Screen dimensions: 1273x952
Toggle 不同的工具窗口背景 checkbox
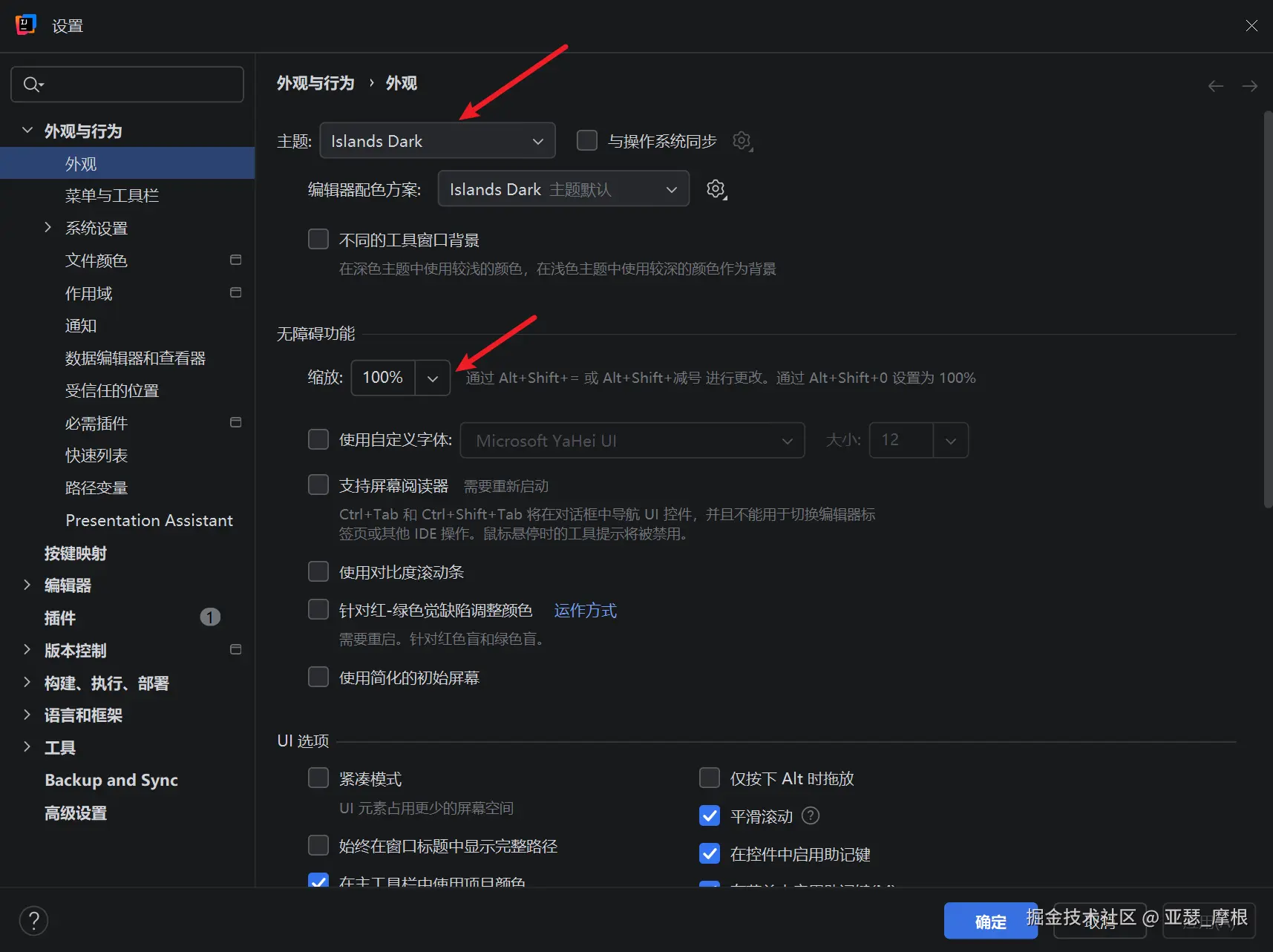click(x=318, y=239)
